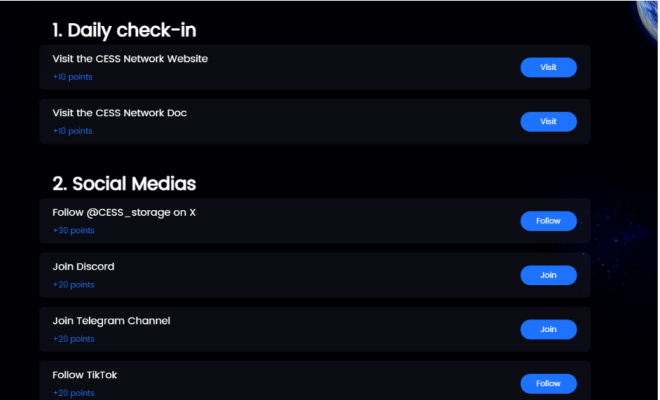660x400 pixels.
Task: Click the 'Follow @CESS_storage on X' task text
Action: click(x=124, y=212)
